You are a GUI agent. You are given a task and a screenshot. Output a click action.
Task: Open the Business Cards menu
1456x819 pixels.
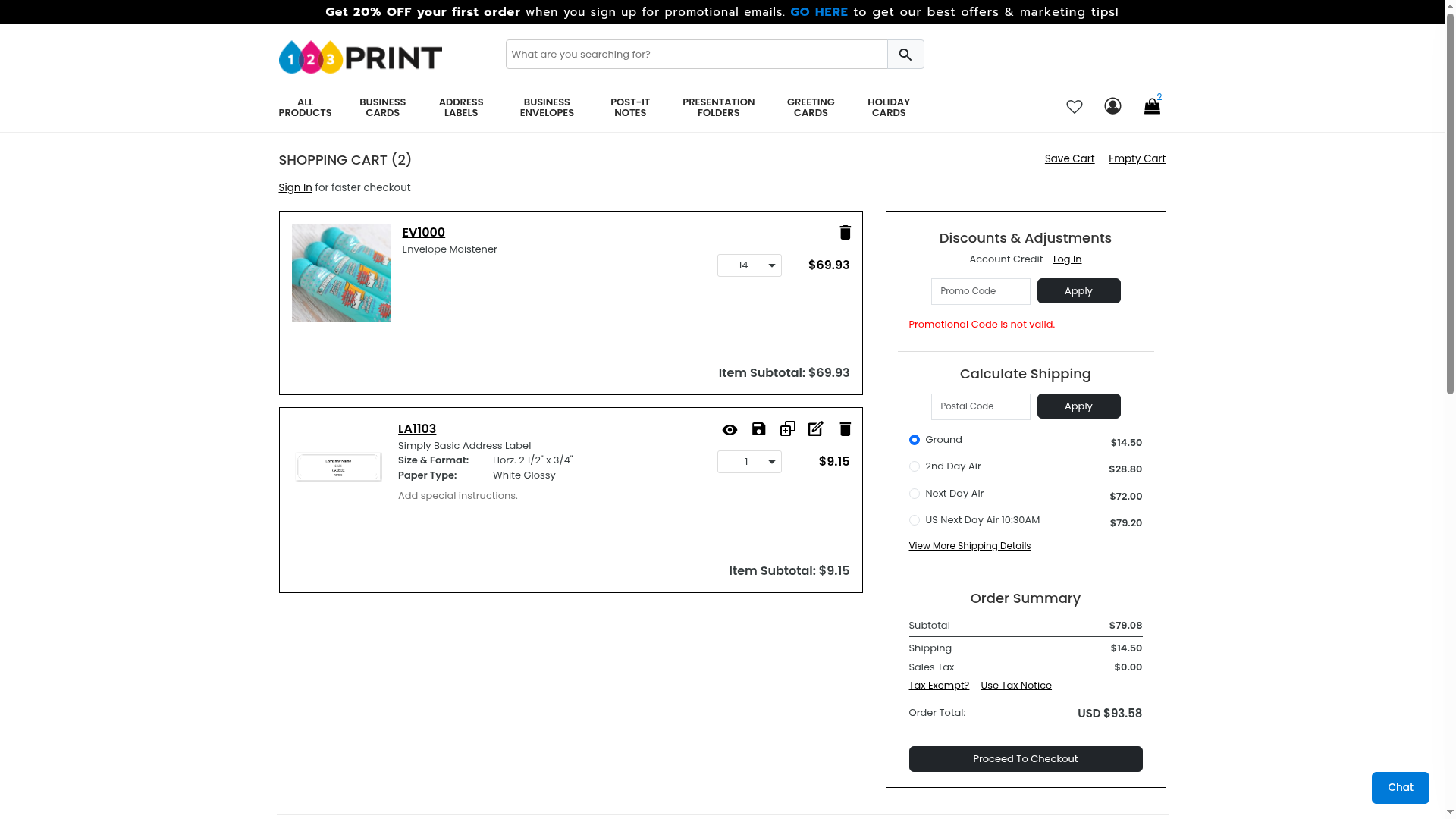[382, 108]
